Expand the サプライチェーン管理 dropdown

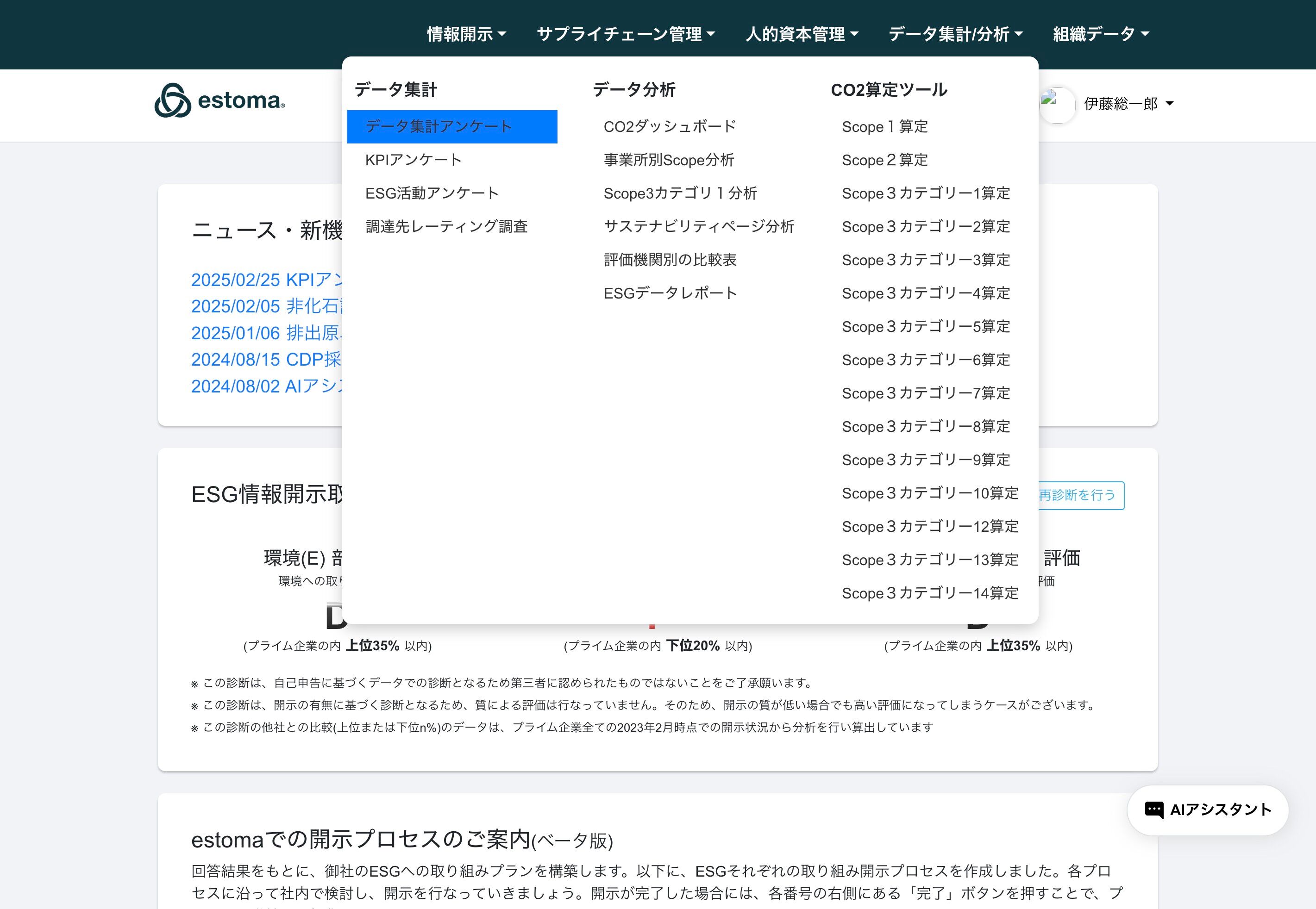coord(626,34)
